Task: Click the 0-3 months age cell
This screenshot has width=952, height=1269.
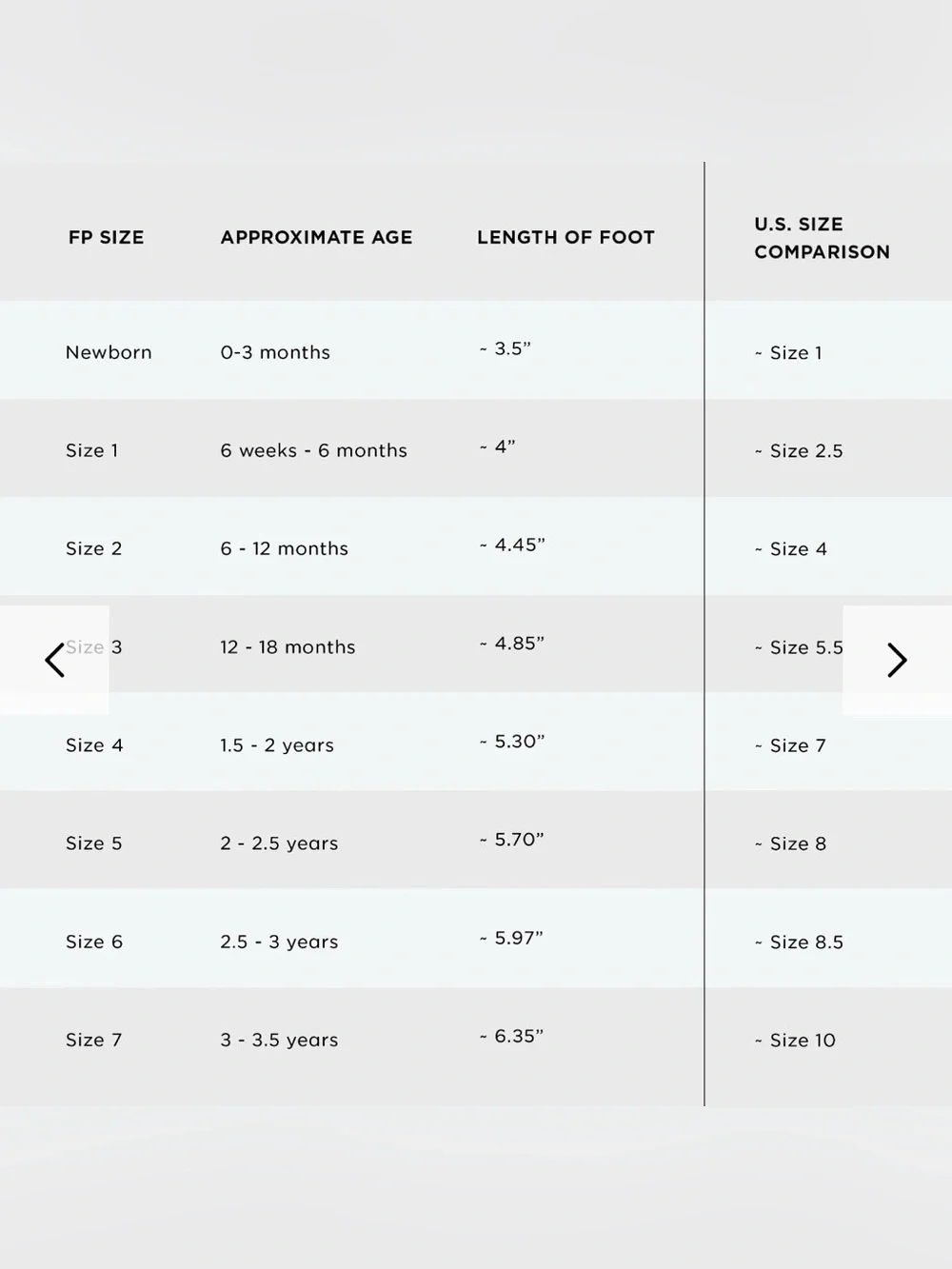Action: (x=275, y=352)
